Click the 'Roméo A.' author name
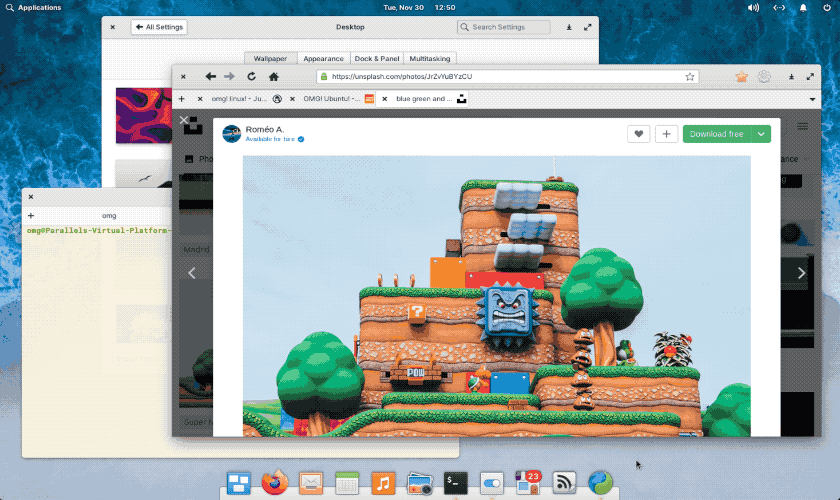Image resolution: width=840 pixels, height=500 pixels. coord(265,129)
